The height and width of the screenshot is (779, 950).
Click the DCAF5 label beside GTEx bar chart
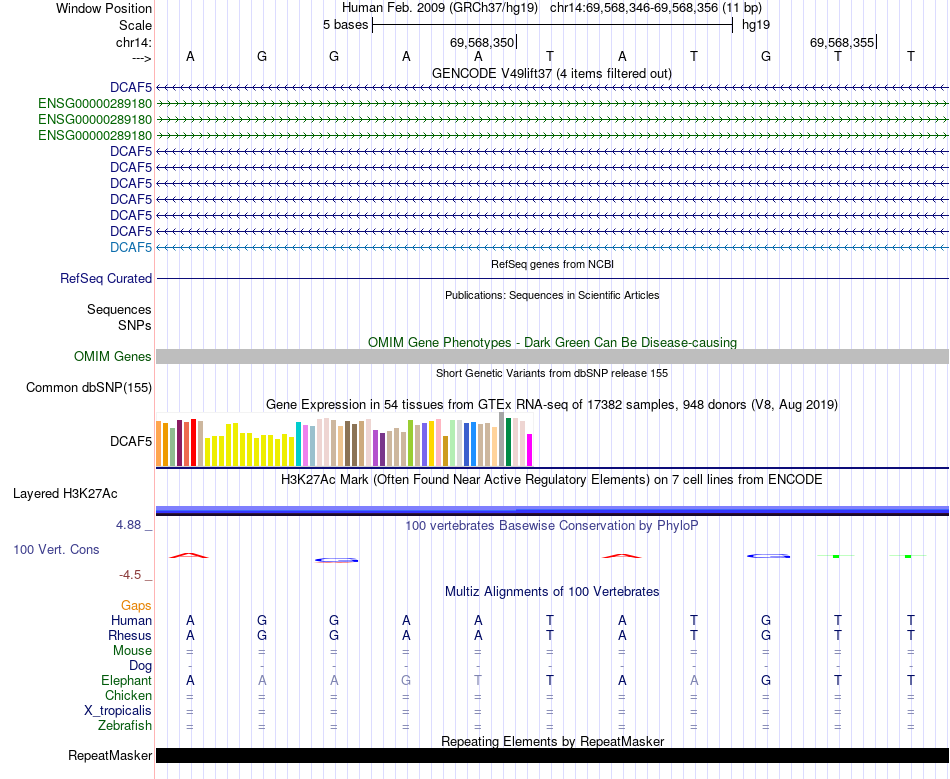[x=131, y=440]
